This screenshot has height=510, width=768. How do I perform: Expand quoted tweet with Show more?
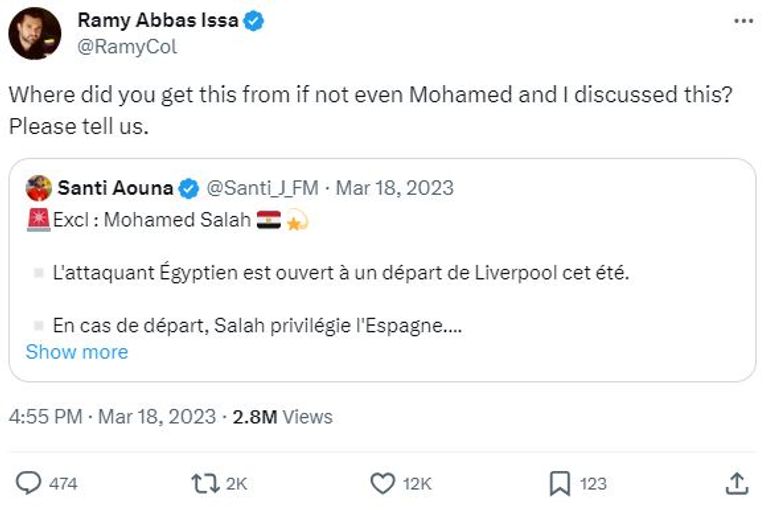(x=77, y=352)
